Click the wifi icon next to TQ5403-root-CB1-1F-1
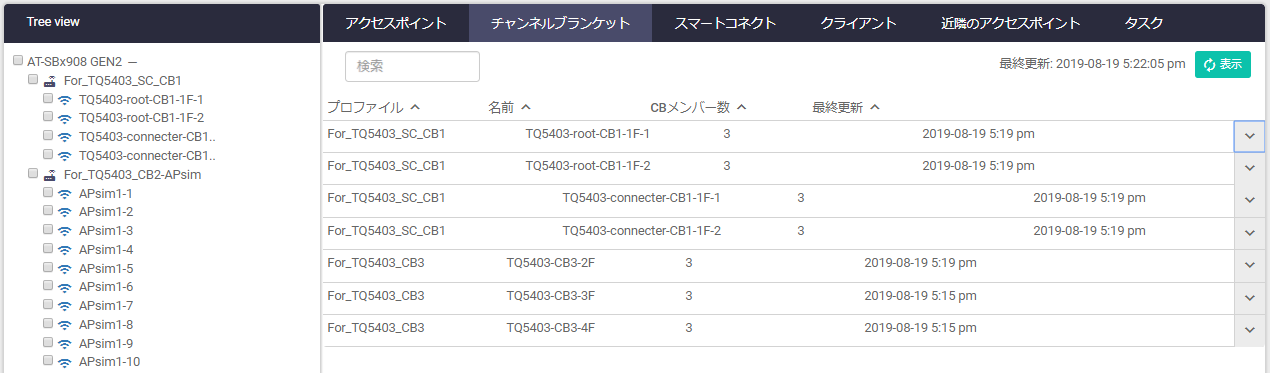Screen dimensions: 1270x373 tap(65, 100)
